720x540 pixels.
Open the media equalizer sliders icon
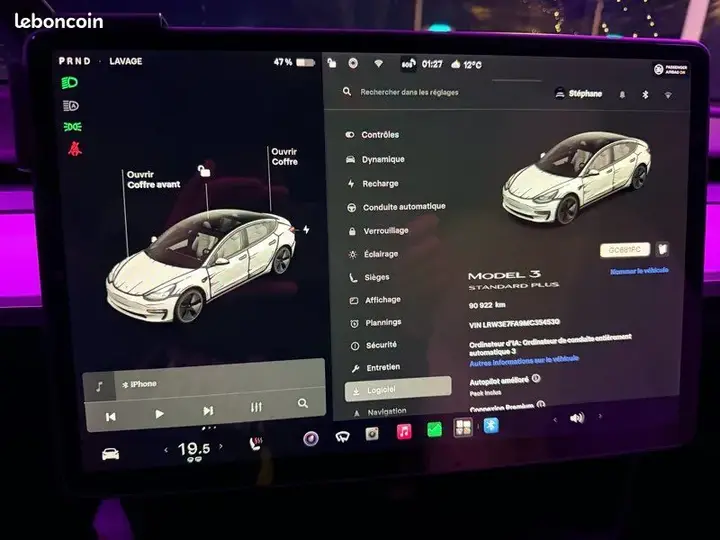(x=256, y=407)
